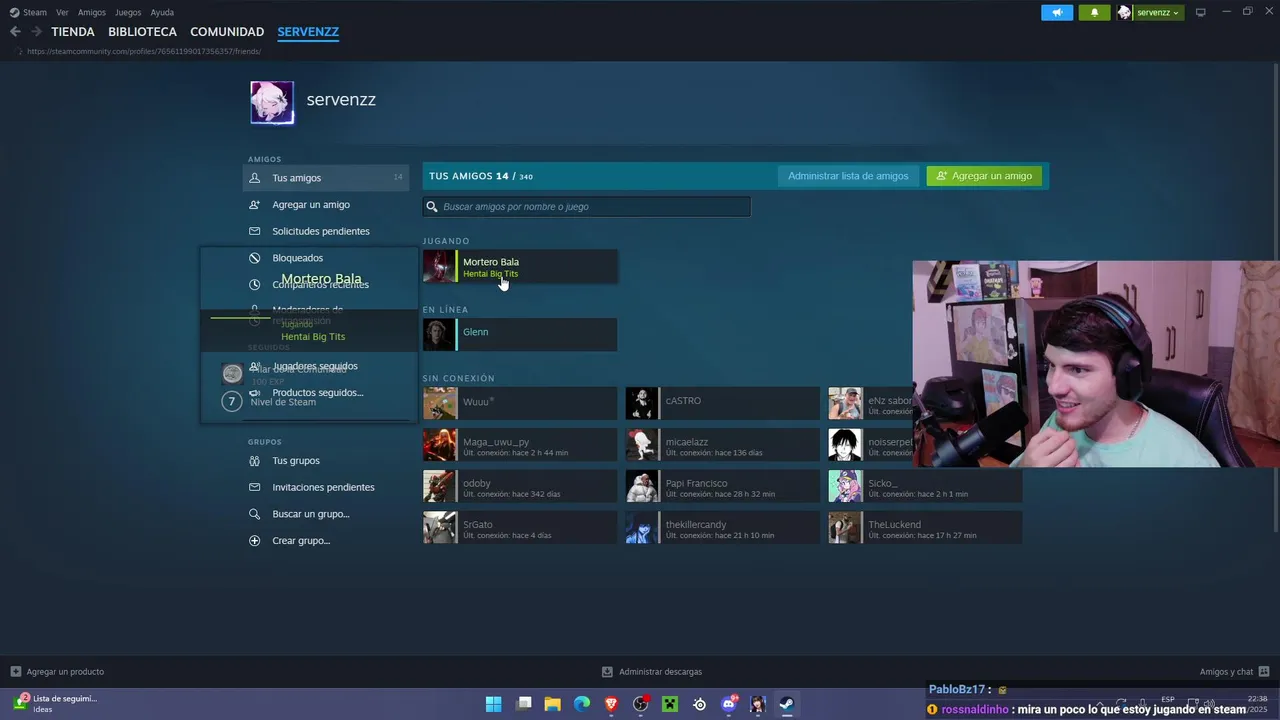Click the Buscar un grupo magnifier icon
Screen dimensions: 1280x720
tap(254, 514)
